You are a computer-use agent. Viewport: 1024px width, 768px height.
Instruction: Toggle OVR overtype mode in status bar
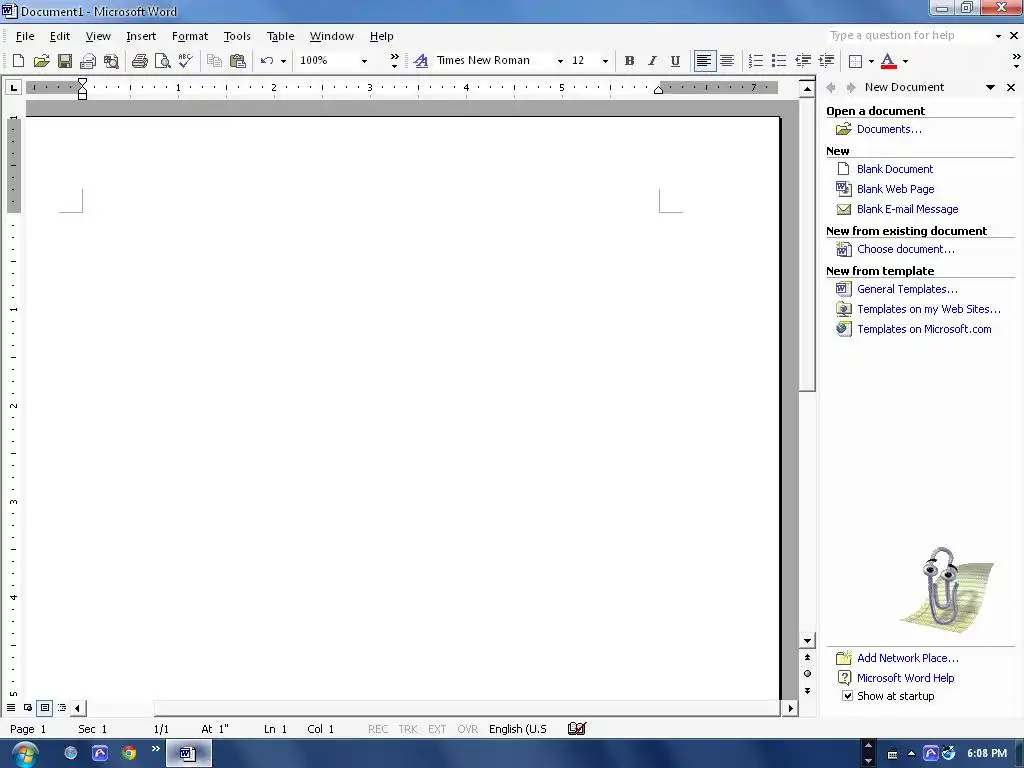[x=468, y=729]
